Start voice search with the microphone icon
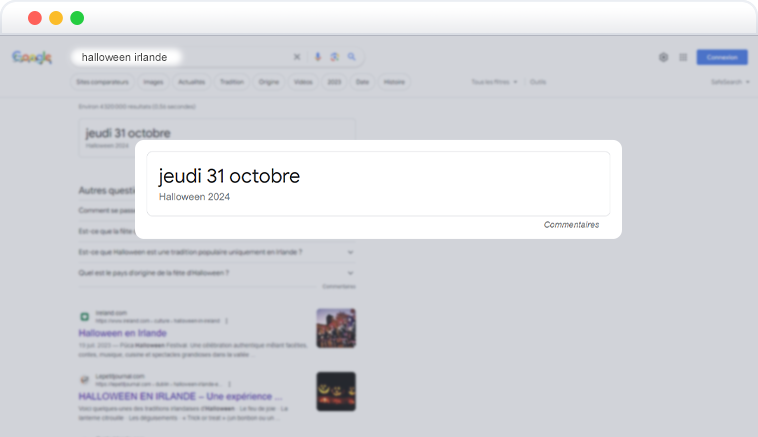Image resolution: width=758 pixels, height=437 pixels. pos(318,57)
